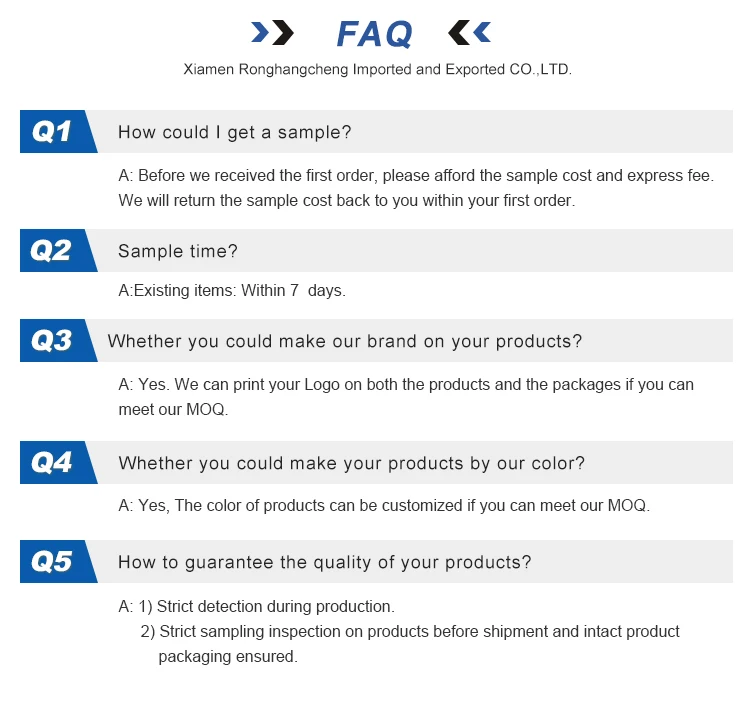Click "Strict sampling inspection" answer line

click(x=410, y=643)
